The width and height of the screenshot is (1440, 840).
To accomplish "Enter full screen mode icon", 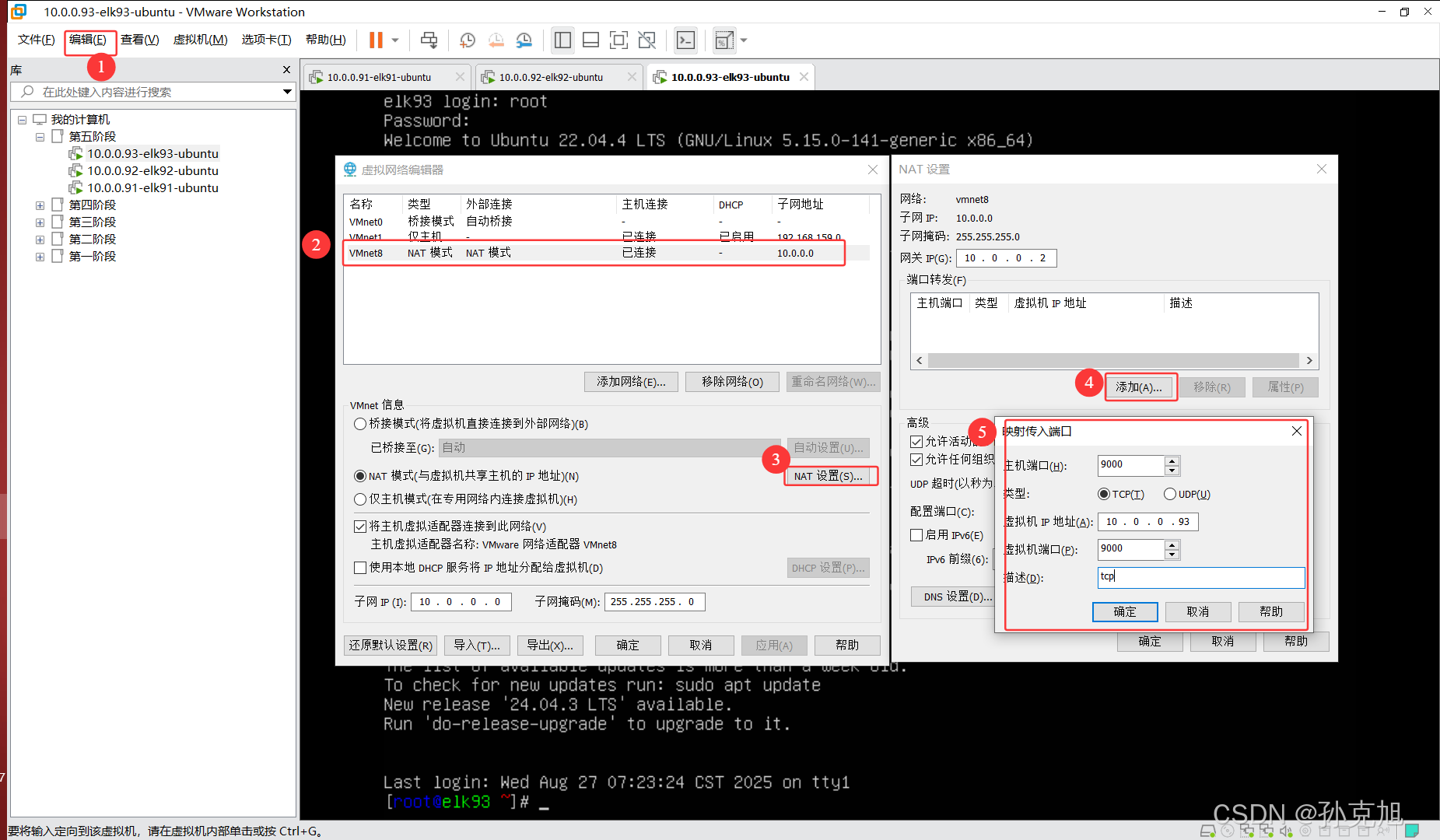I will coord(618,40).
